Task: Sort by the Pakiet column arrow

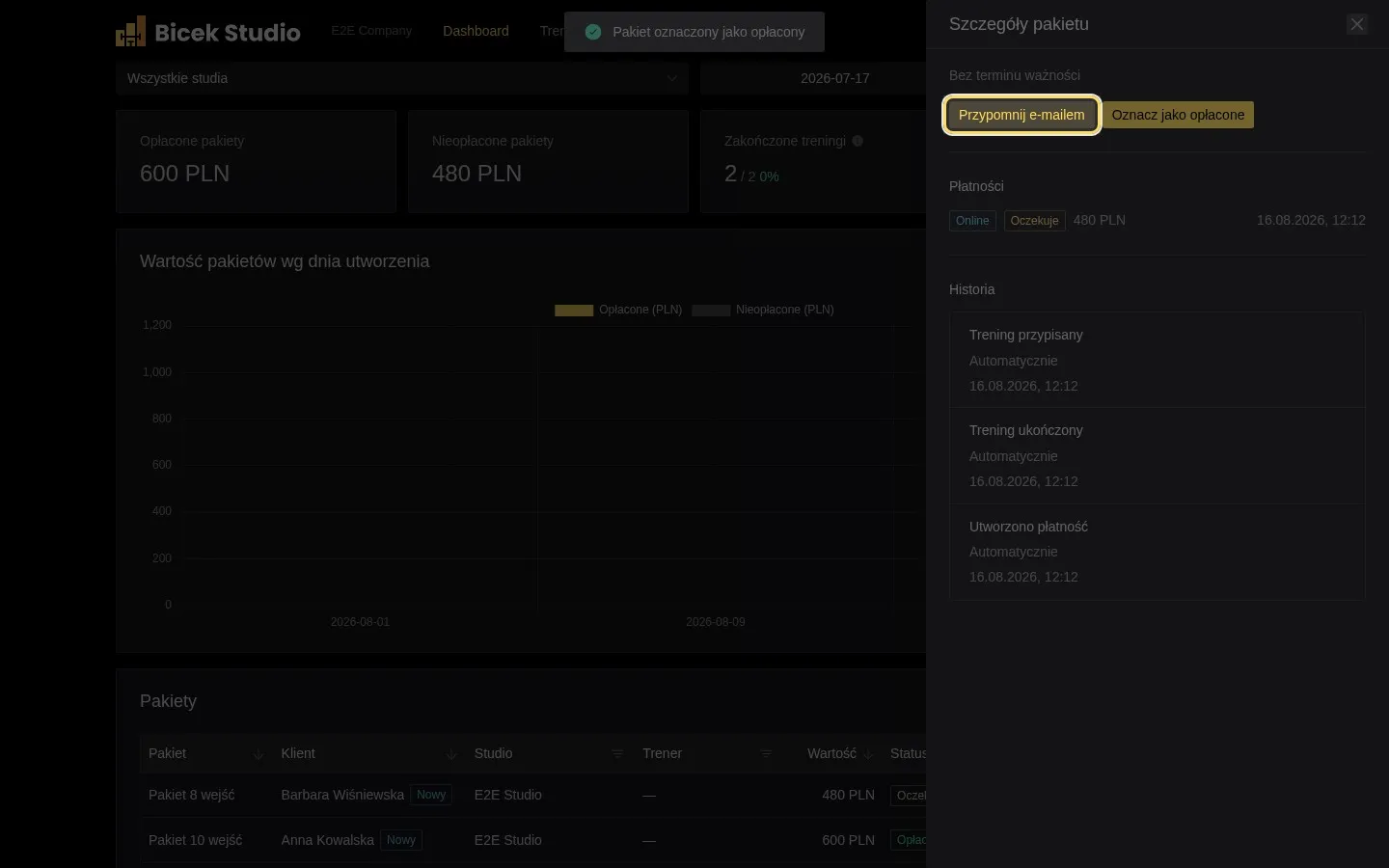Action: tap(258, 754)
